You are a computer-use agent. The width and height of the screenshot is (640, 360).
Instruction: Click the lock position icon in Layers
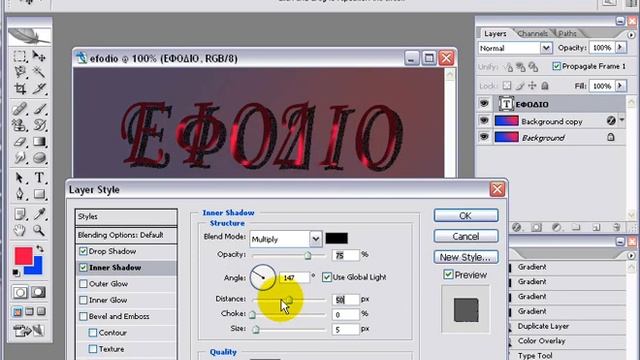(x=532, y=86)
